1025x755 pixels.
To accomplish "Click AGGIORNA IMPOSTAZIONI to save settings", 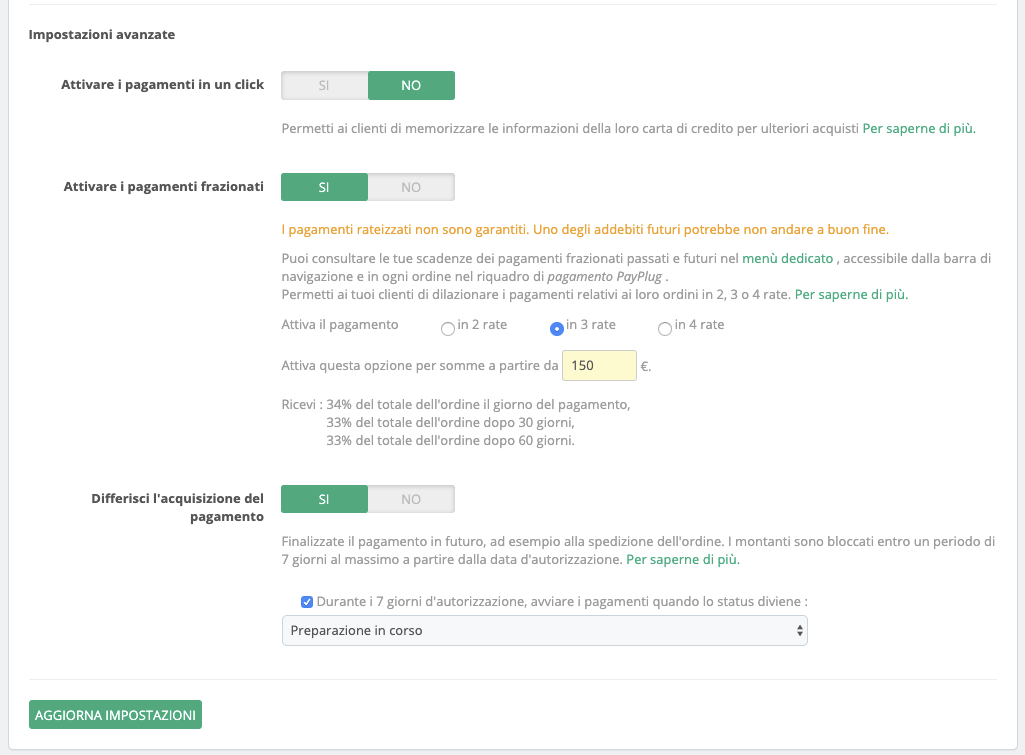I will (x=114, y=714).
